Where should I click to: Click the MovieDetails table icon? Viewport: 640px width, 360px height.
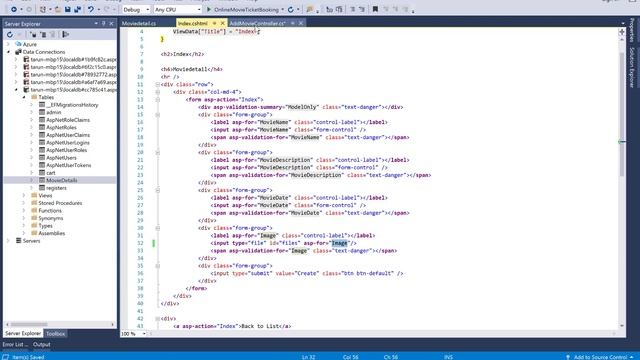click(x=42, y=180)
